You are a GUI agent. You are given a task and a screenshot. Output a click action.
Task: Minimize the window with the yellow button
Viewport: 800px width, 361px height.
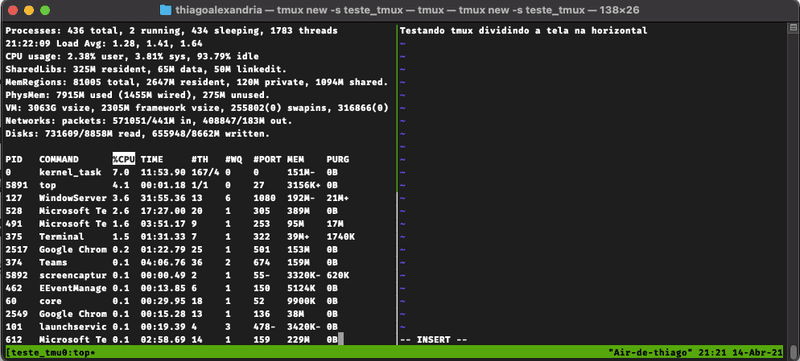click(29, 10)
